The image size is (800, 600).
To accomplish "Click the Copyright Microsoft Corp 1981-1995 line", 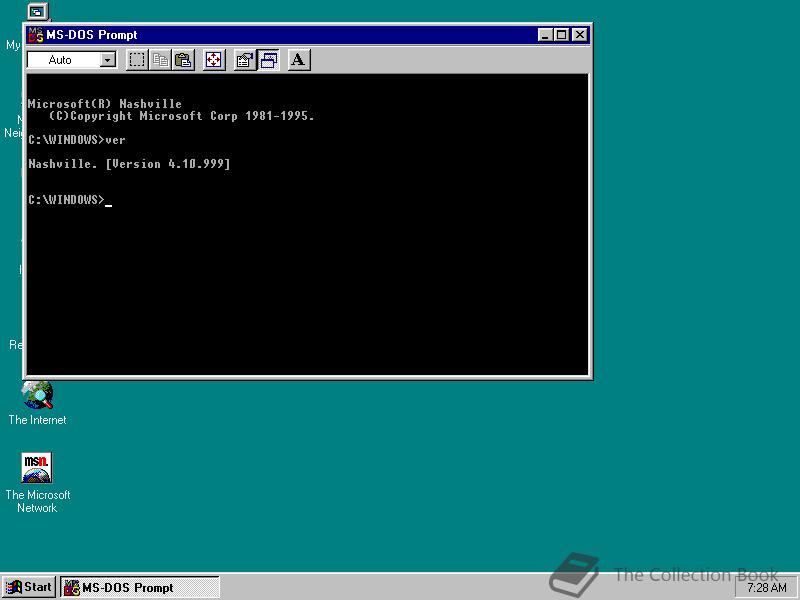I will pos(182,116).
